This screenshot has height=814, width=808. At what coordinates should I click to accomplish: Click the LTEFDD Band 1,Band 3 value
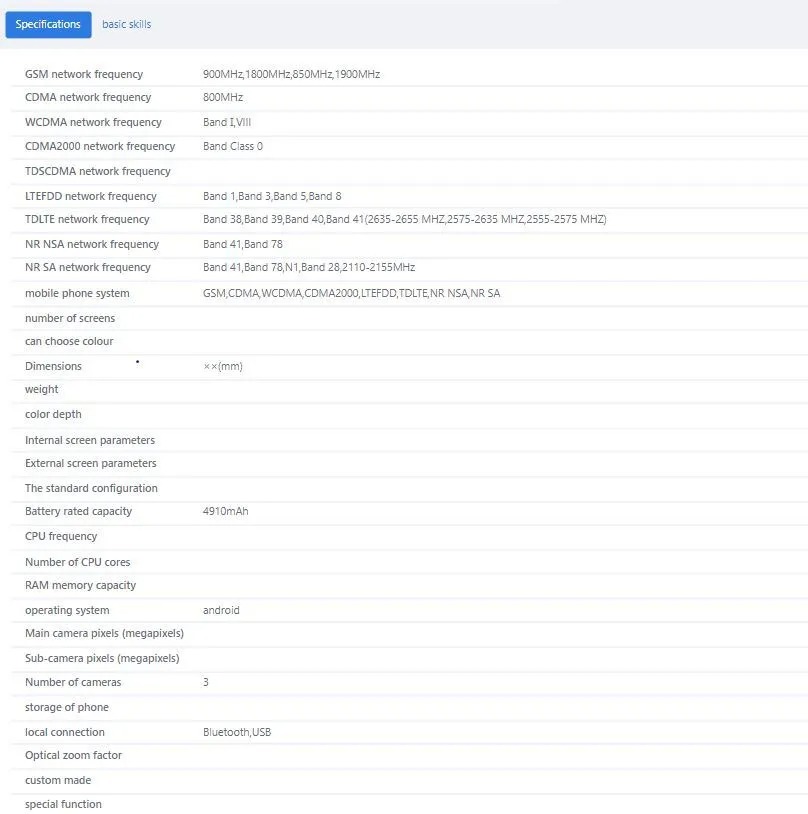click(x=272, y=196)
